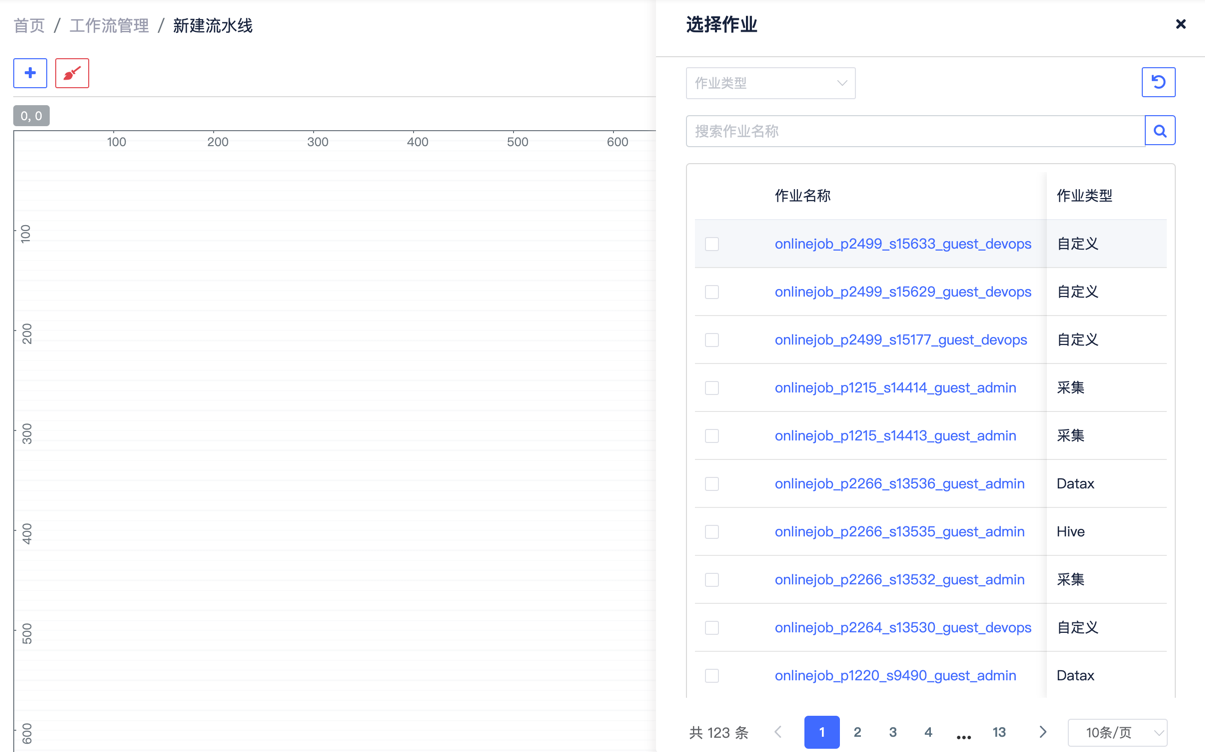Open job onlinejob_p2499_s15633_guest_devops link

[903, 244]
